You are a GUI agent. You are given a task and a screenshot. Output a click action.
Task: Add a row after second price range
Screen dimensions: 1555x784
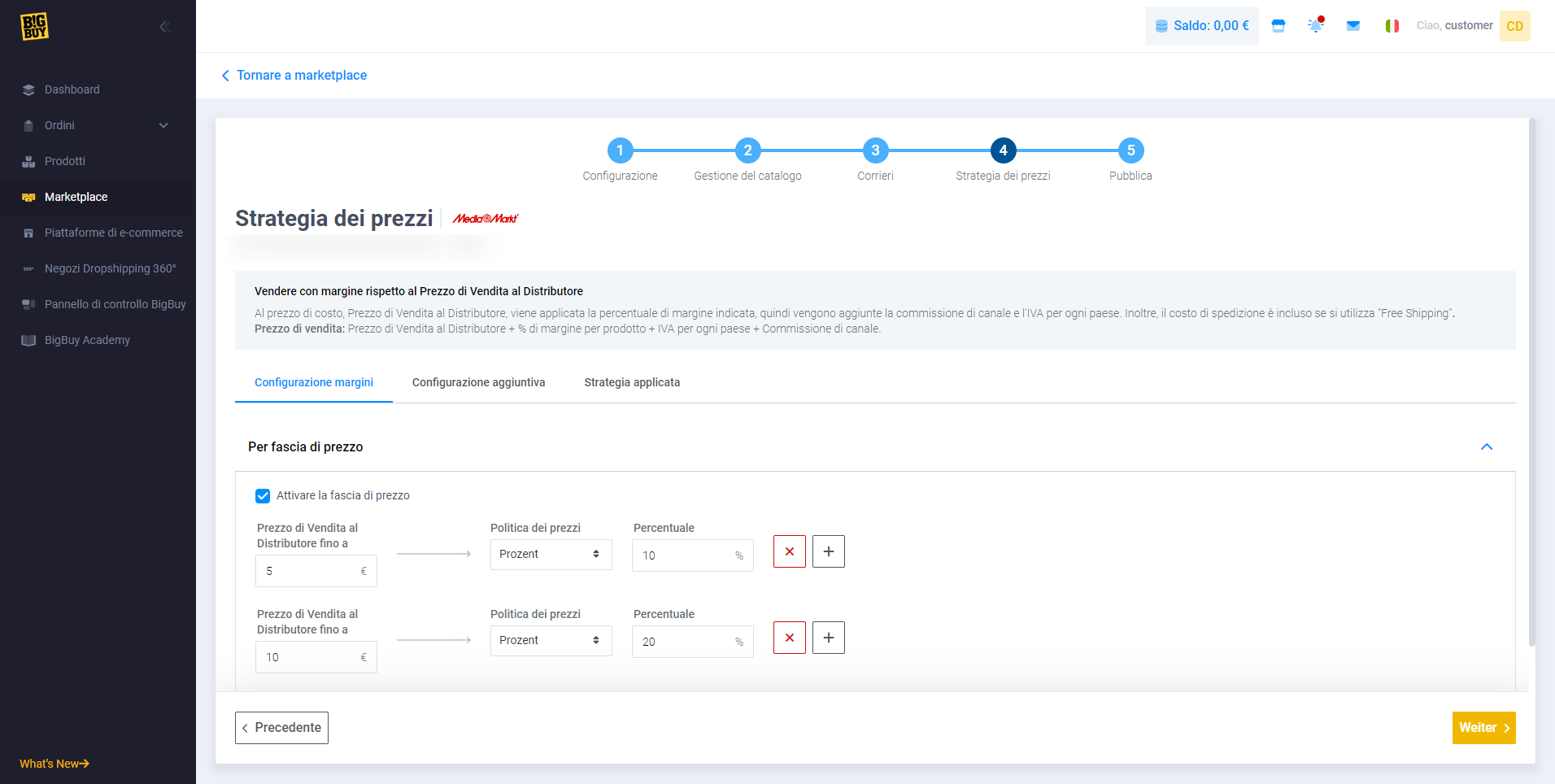[828, 638]
